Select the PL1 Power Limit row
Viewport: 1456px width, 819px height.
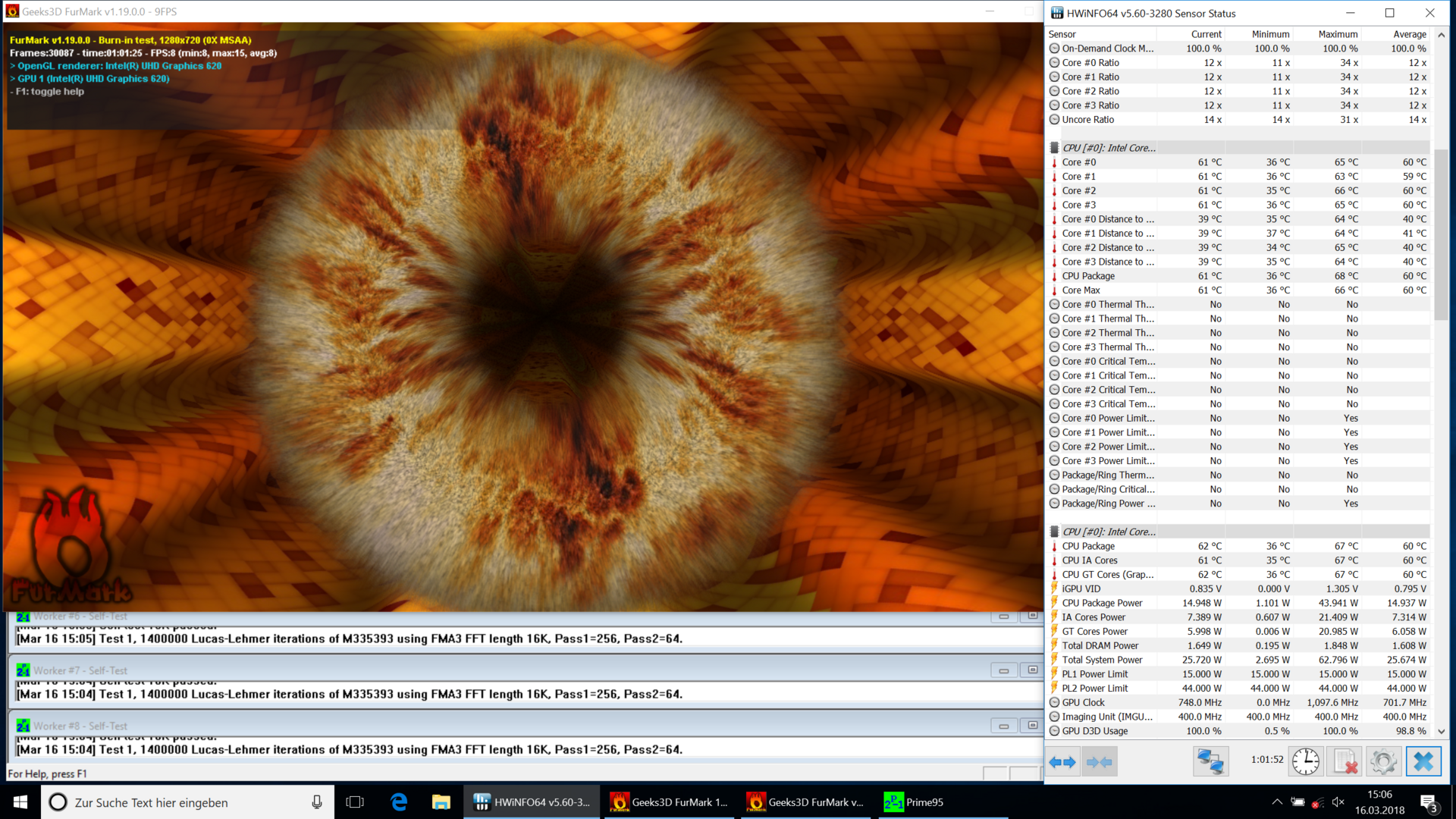1238,674
